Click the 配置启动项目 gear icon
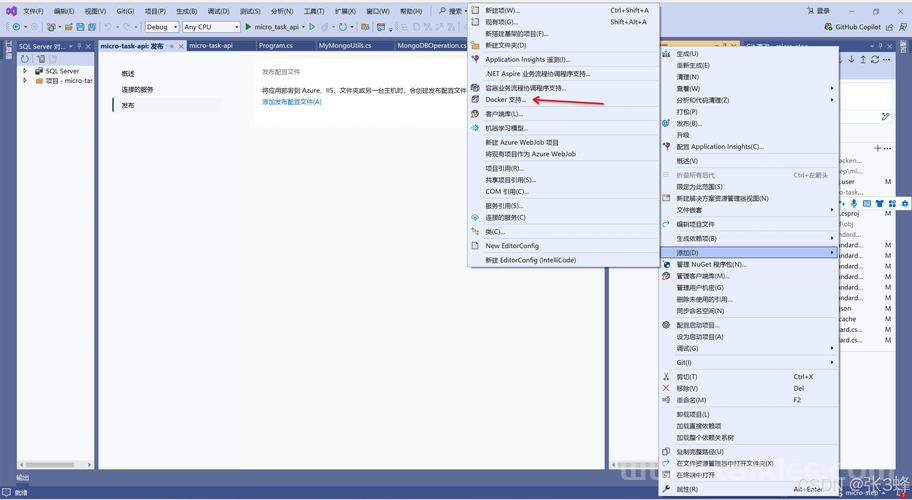 coord(666,325)
